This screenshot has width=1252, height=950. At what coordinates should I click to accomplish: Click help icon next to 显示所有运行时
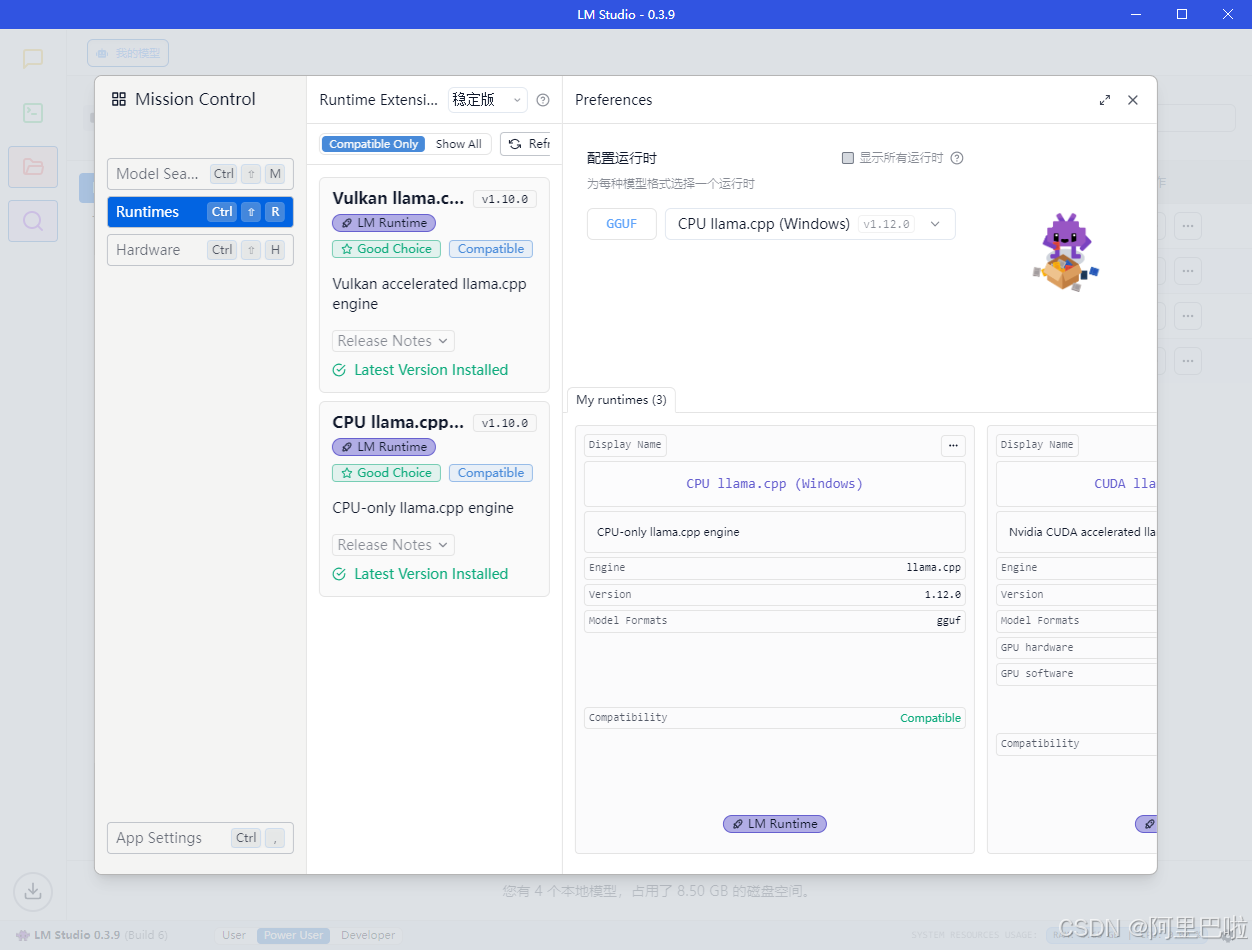pos(957,158)
